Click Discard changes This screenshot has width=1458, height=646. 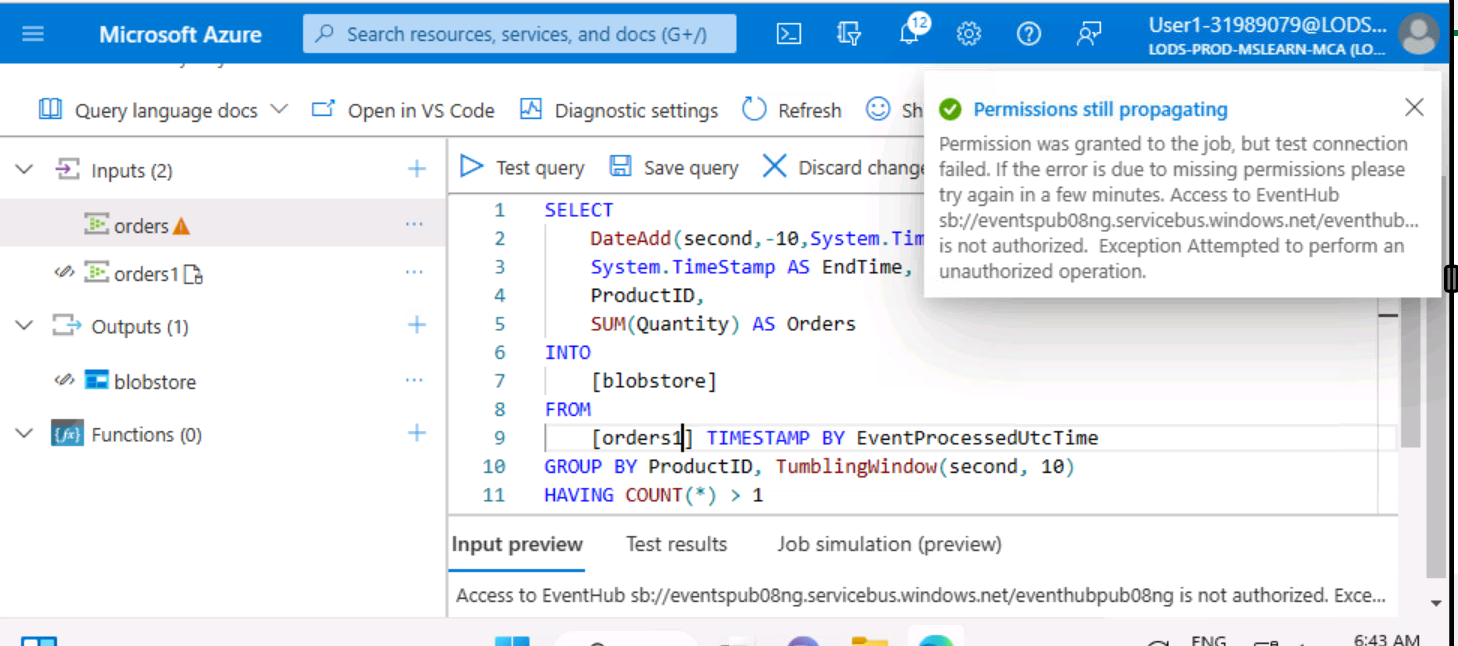point(844,167)
